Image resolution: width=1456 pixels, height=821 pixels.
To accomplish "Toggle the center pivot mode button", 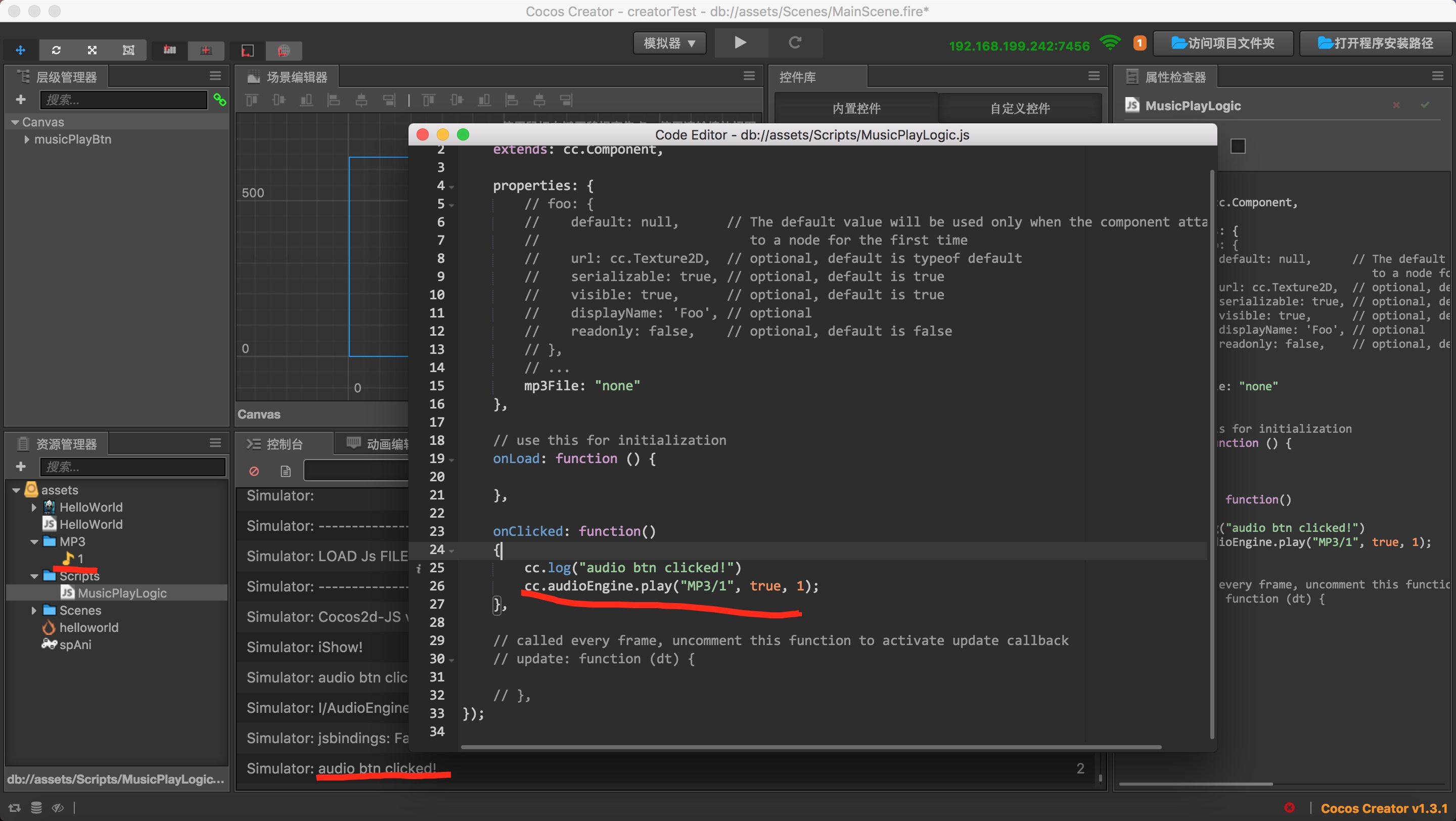I will click(206, 50).
